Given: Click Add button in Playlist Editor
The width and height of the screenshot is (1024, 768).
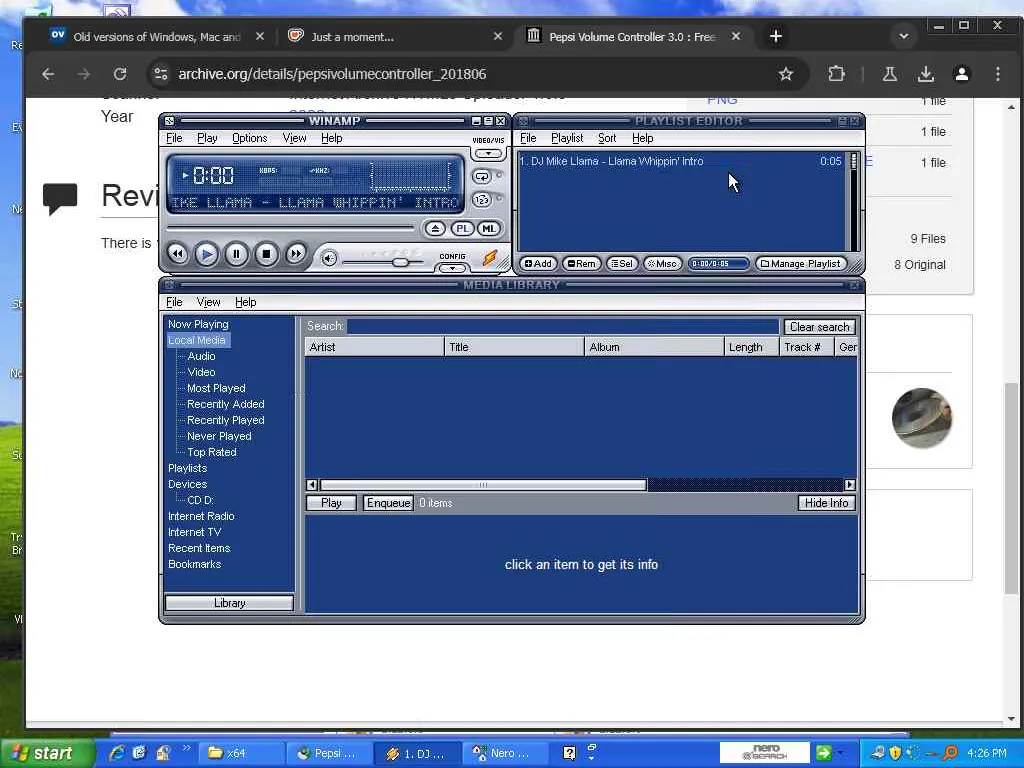Looking at the screenshot, I should [538, 263].
